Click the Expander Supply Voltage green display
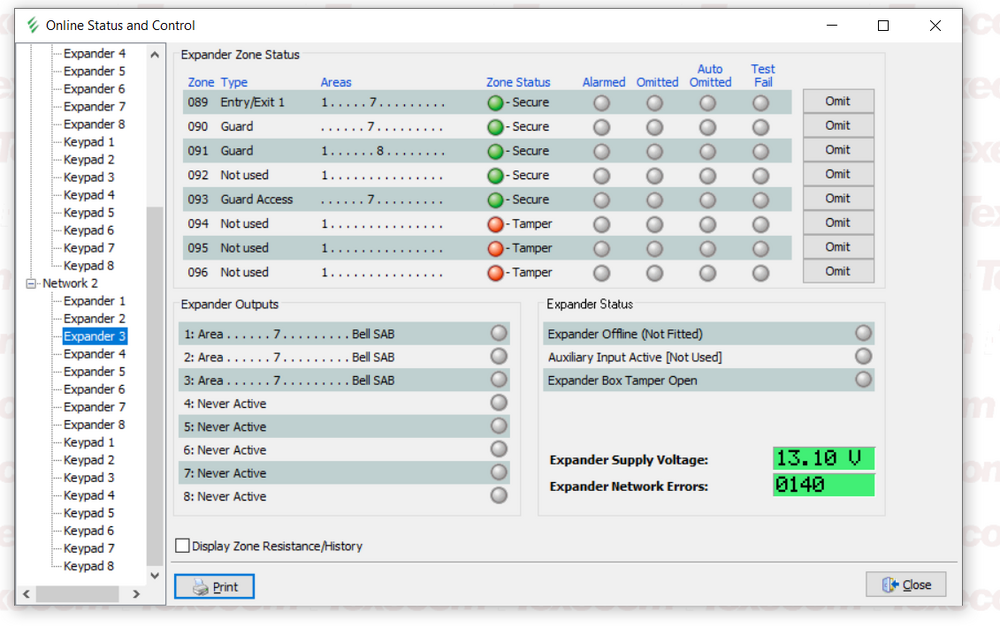 point(823,459)
